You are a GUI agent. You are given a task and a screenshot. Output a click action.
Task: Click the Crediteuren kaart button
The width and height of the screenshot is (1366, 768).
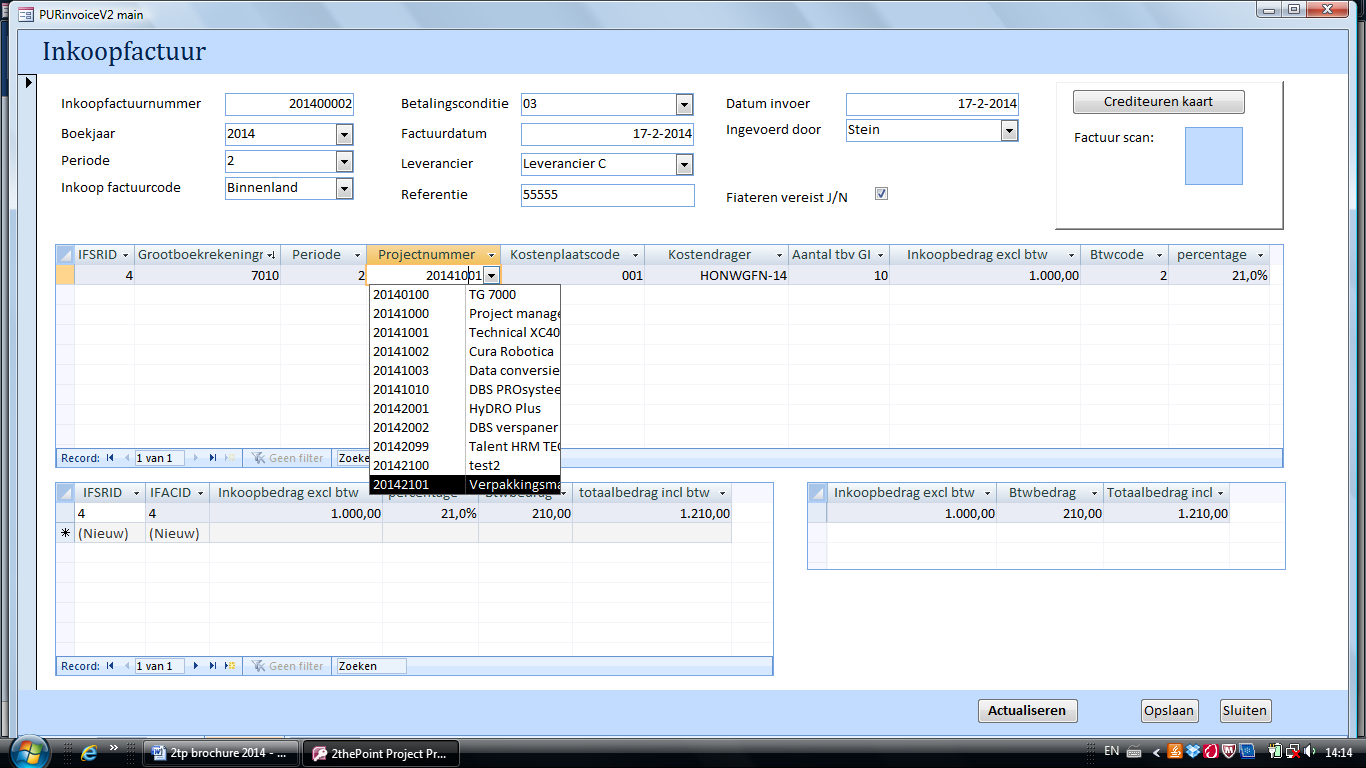point(1158,102)
